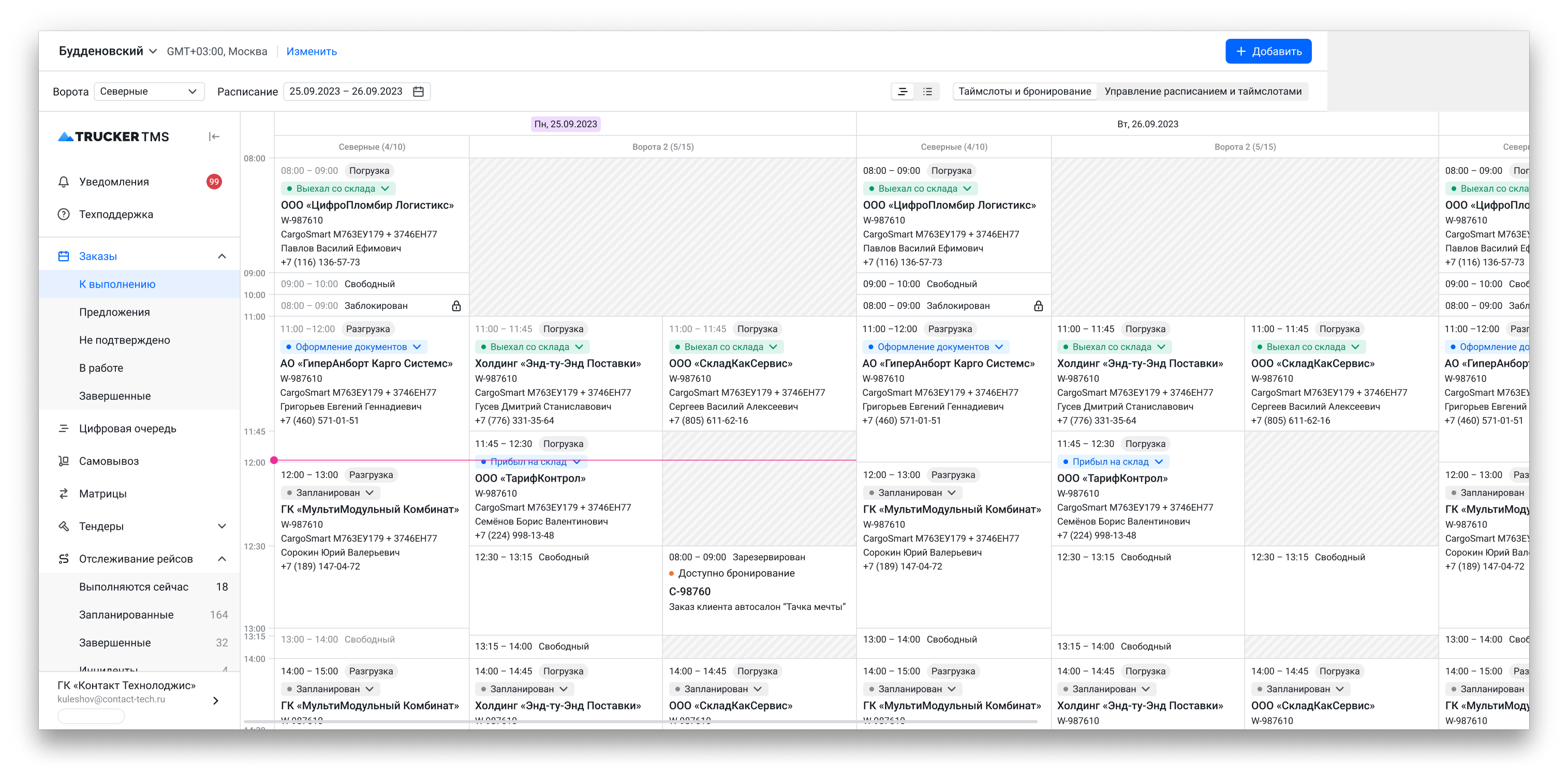Select Таймслоты и бронирование tab

point(1025,91)
